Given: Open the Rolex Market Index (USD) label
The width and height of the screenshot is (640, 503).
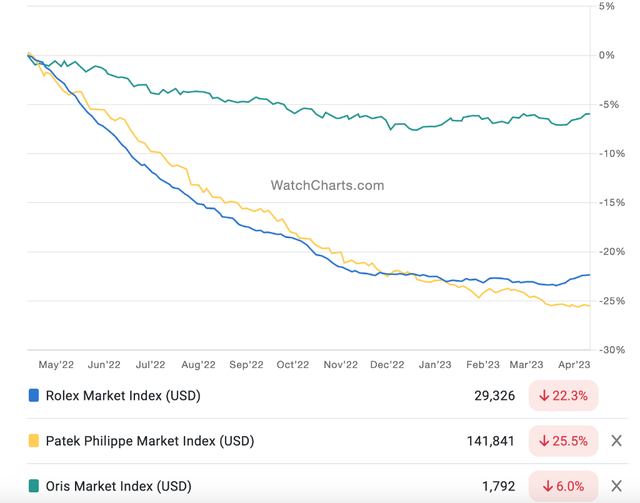Looking at the screenshot, I should pos(123,396).
